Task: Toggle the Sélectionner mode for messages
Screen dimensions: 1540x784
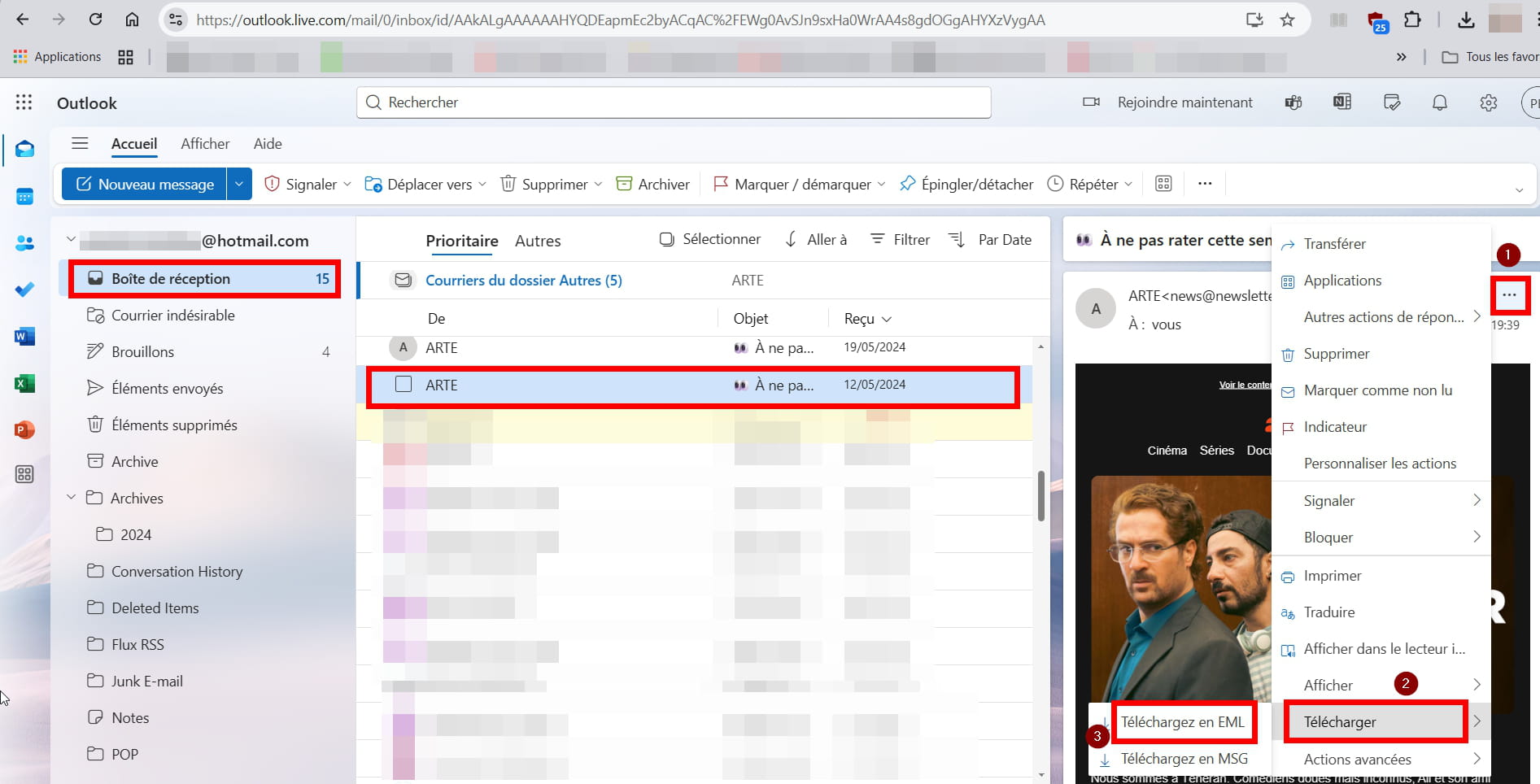Action: pyautogui.click(x=709, y=240)
